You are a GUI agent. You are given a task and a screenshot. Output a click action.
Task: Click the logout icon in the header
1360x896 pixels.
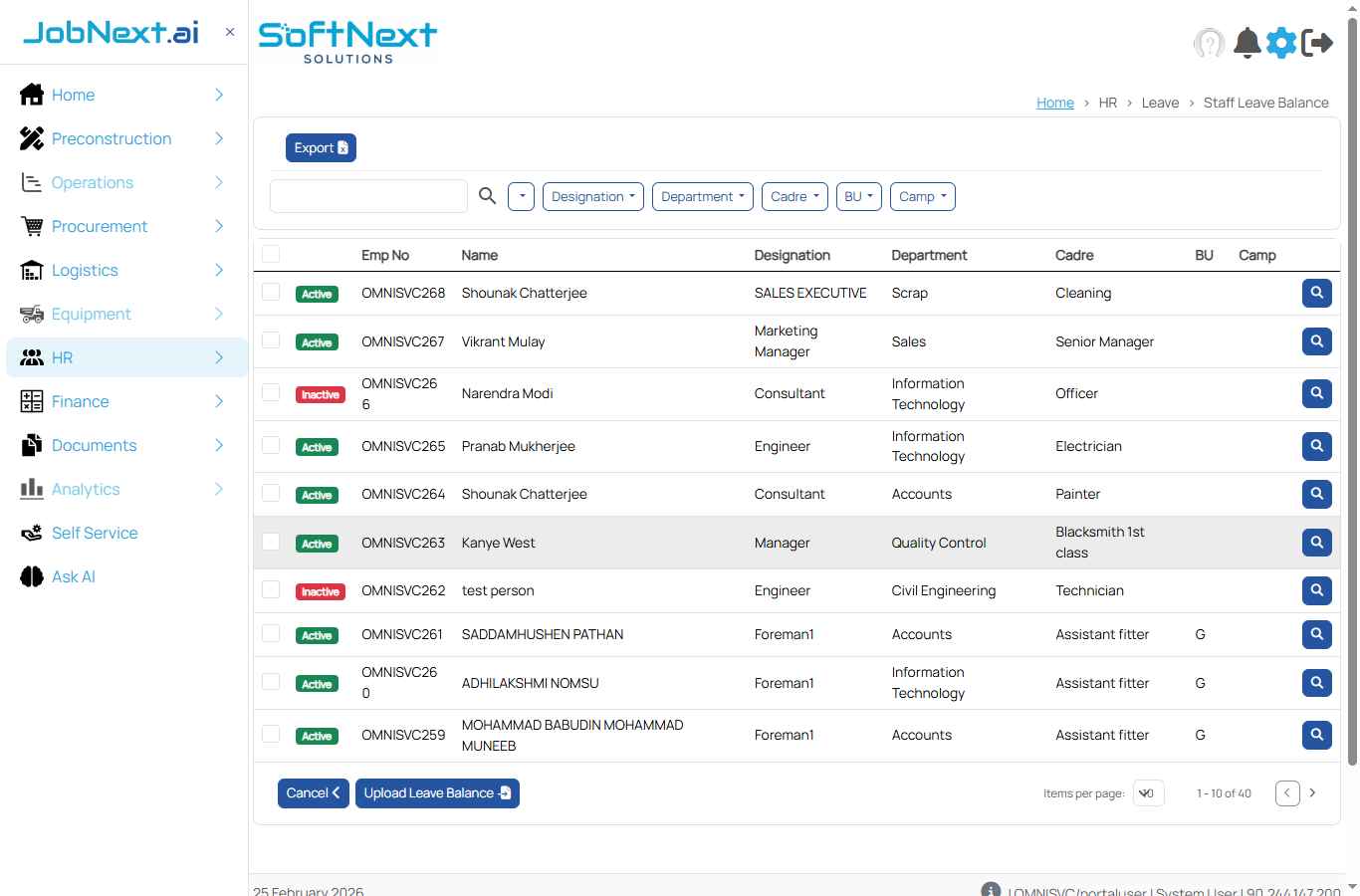click(x=1317, y=43)
